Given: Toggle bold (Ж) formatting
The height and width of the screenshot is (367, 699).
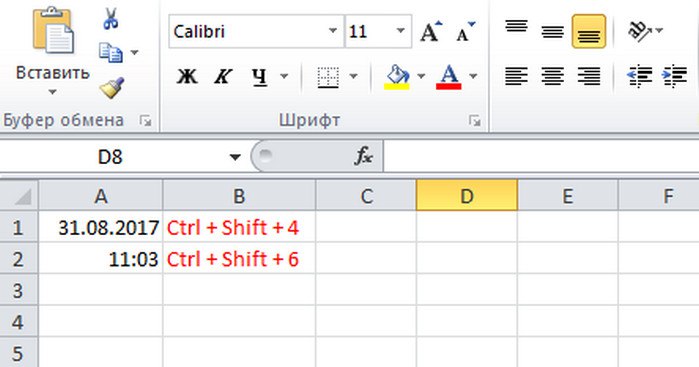Looking at the screenshot, I should (x=186, y=76).
